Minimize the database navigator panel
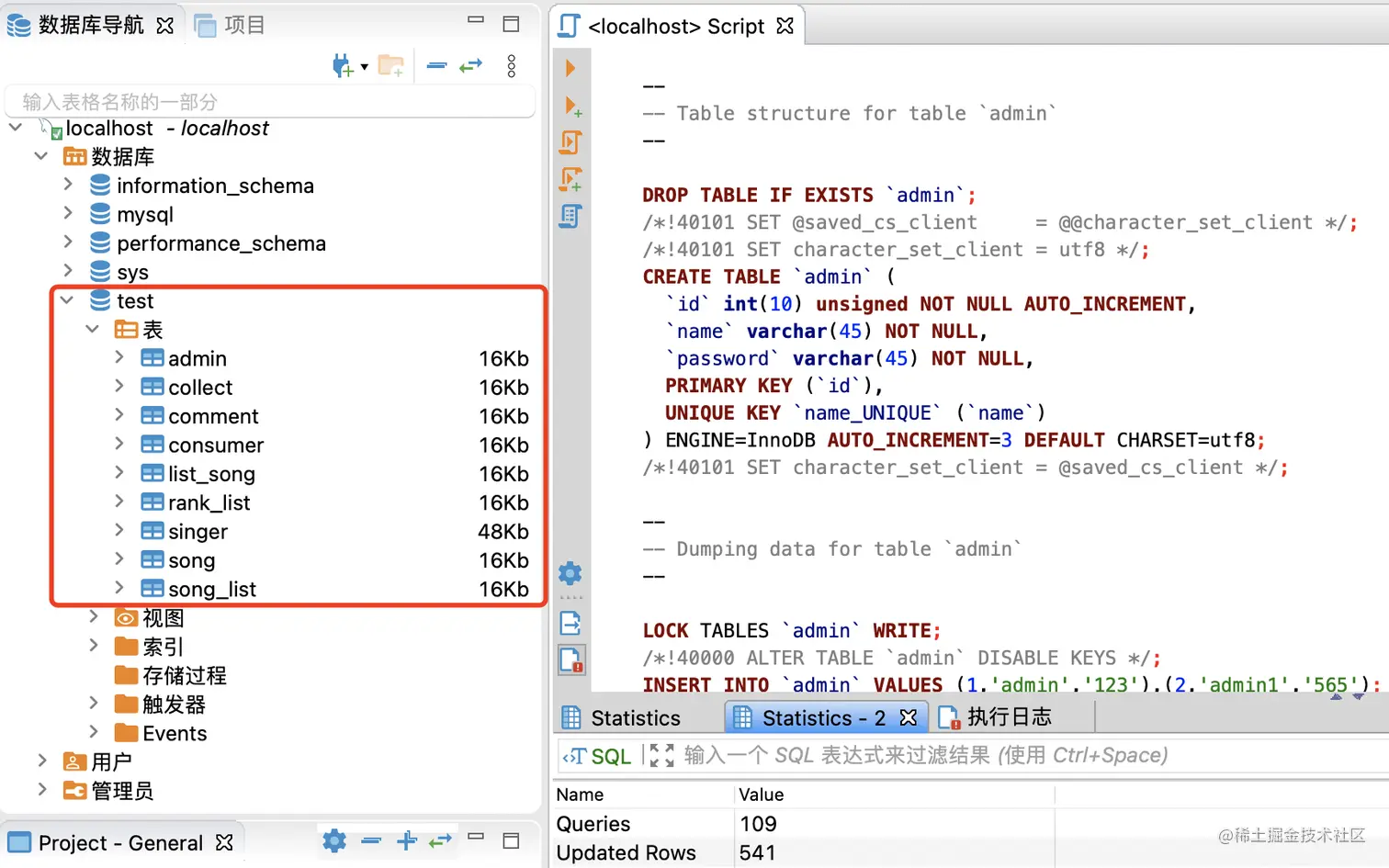 [x=476, y=20]
